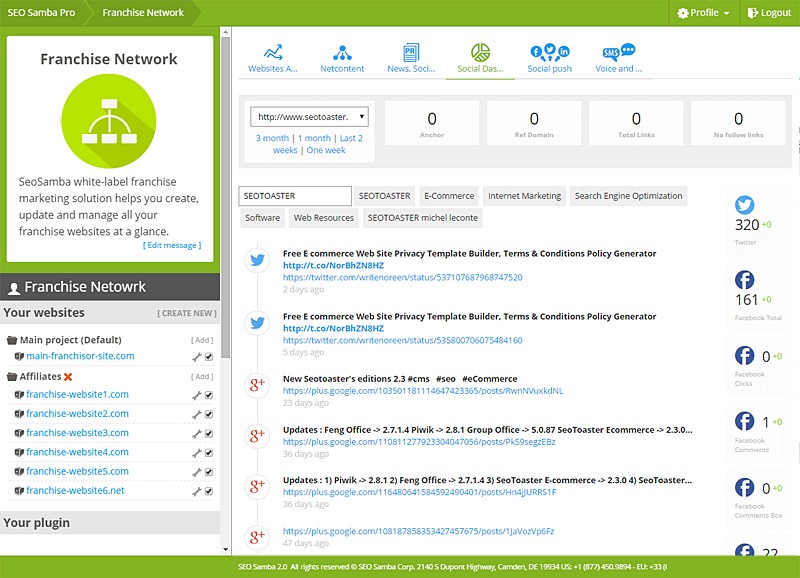Click wrench icon for franchise-website3.com
800x578 pixels.
click(x=196, y=434)
